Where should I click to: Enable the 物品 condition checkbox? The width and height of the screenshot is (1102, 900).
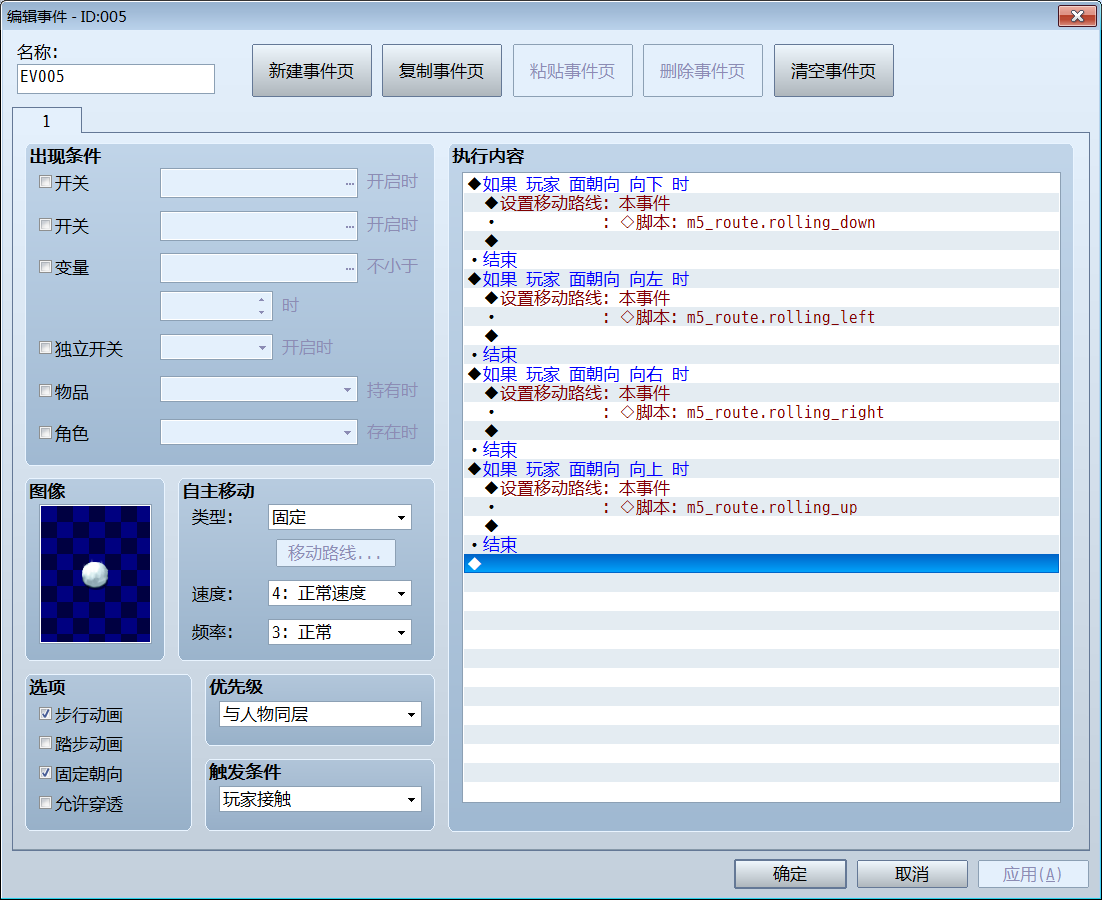[x=46, y=391]
